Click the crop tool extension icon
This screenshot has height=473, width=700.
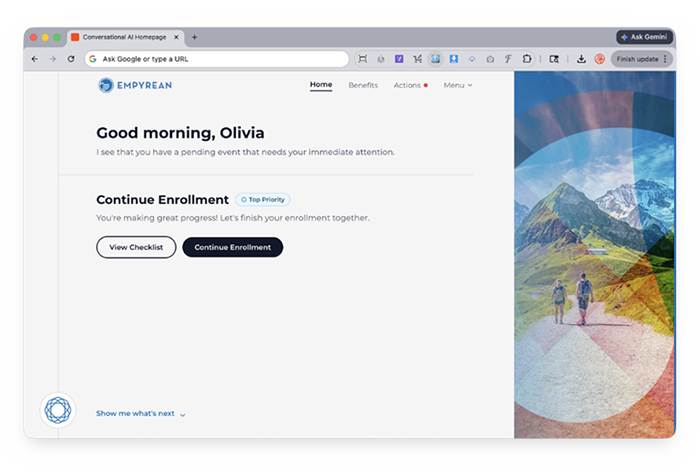click(417, 59)
